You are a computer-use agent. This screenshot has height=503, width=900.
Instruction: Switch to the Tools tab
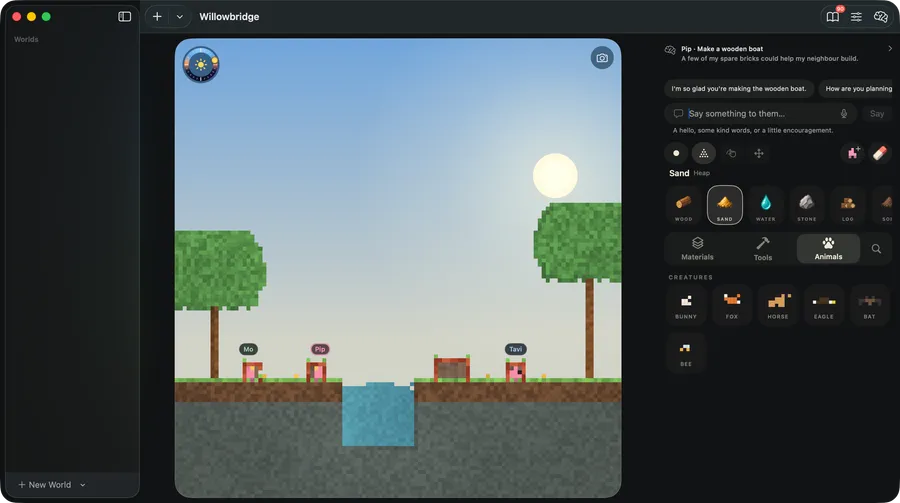click(x=763, y=249)
